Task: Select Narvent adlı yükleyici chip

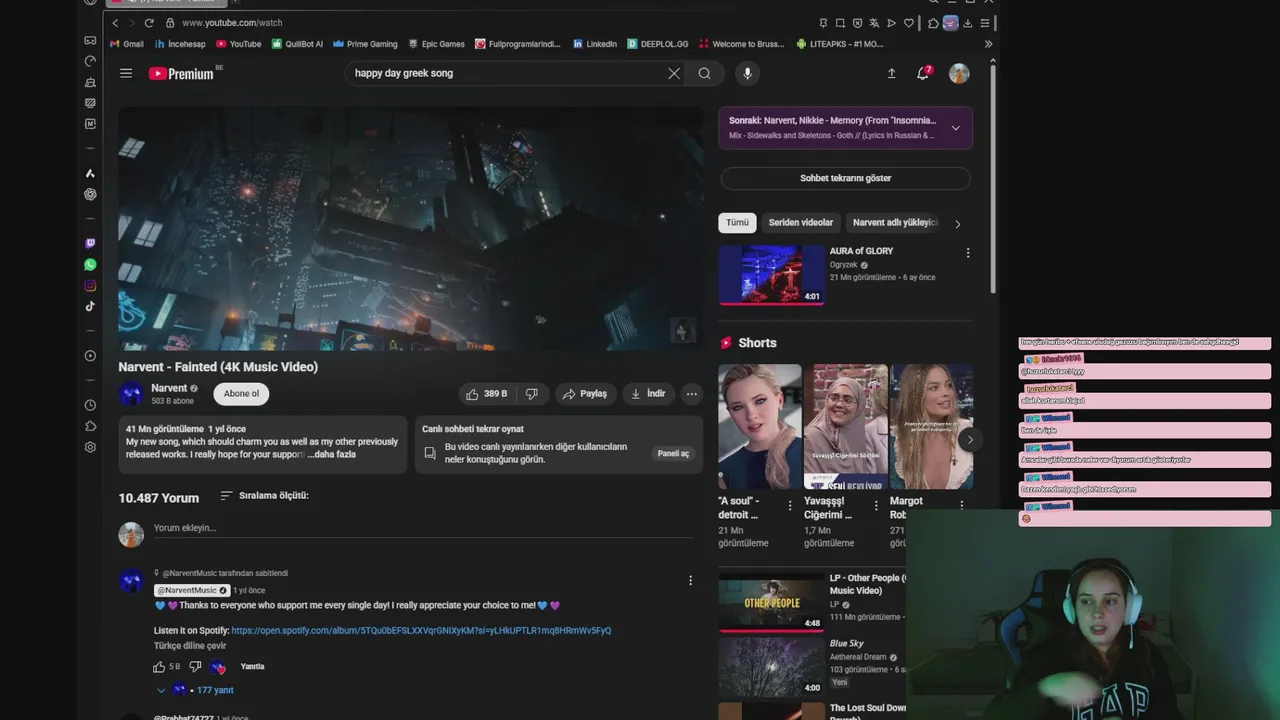Action: [x=894, y=223]
